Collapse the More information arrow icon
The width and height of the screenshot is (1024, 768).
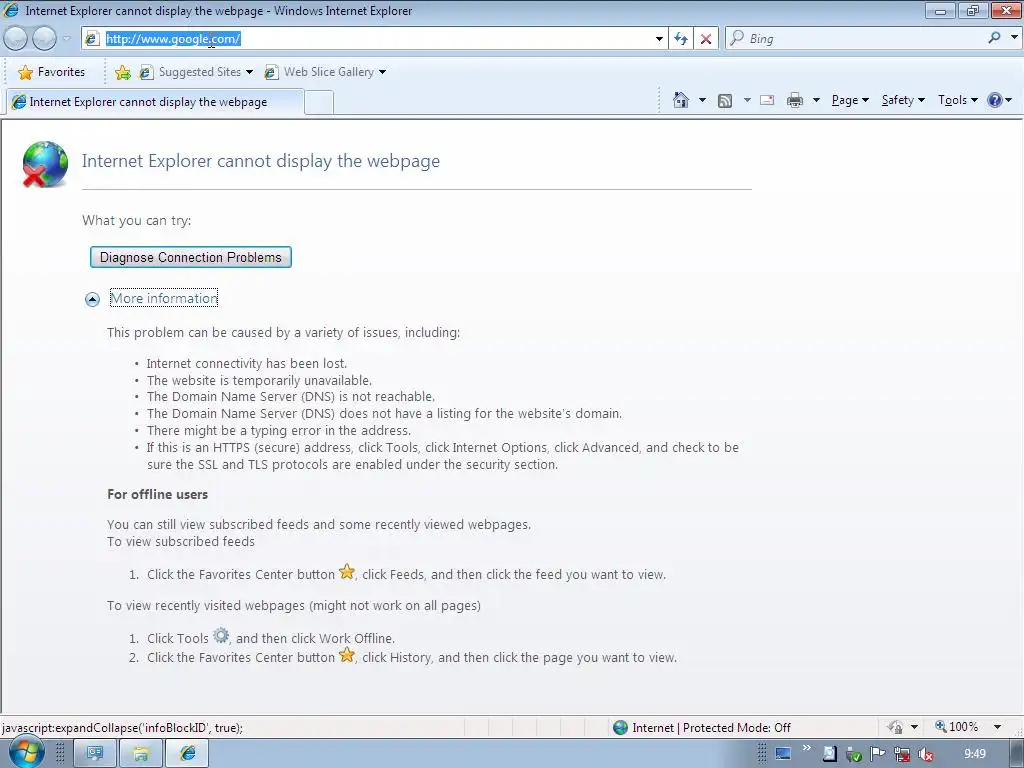(93, 299)
